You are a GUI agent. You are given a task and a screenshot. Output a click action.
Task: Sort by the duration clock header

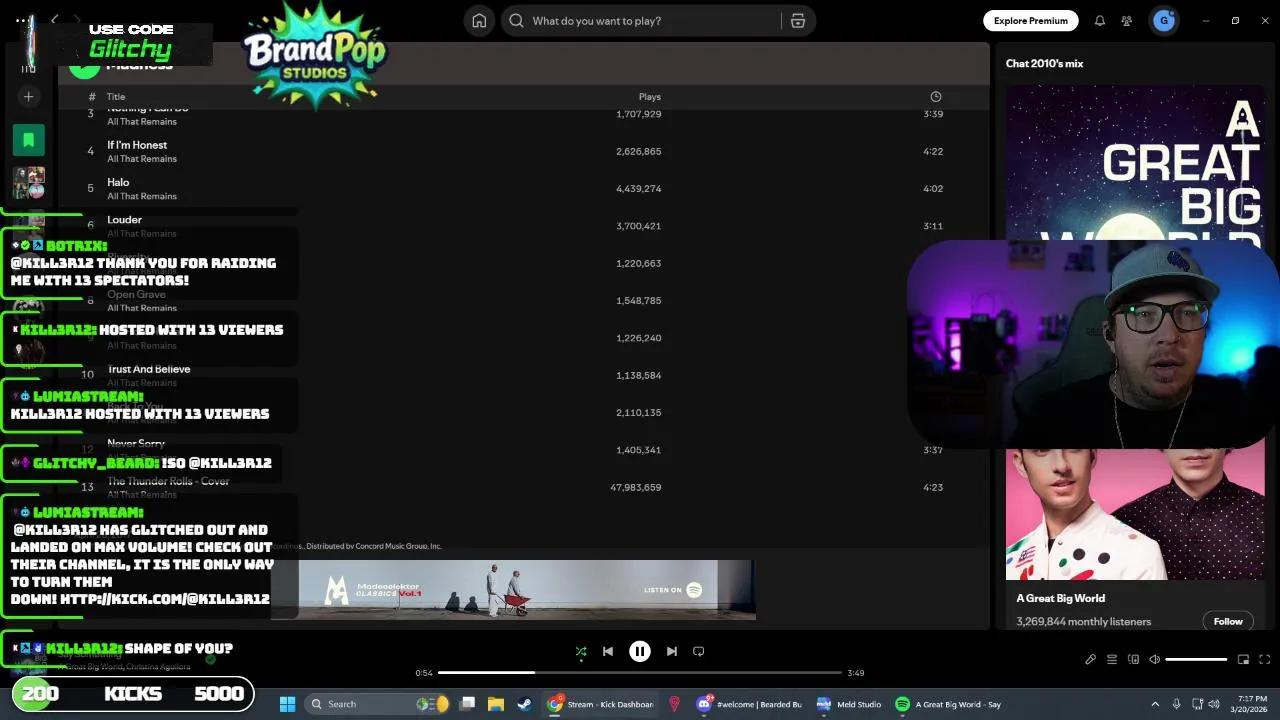pyautogui.click(x=936, y=97)
